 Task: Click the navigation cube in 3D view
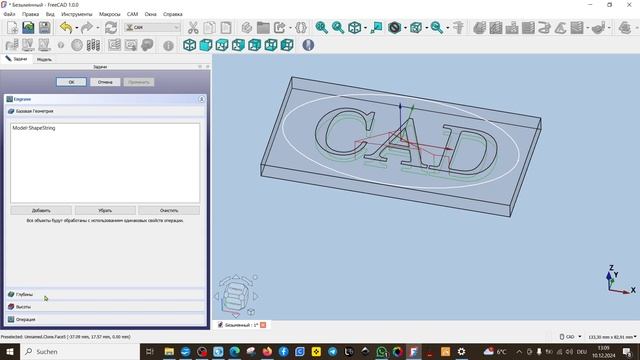(236, 296)
